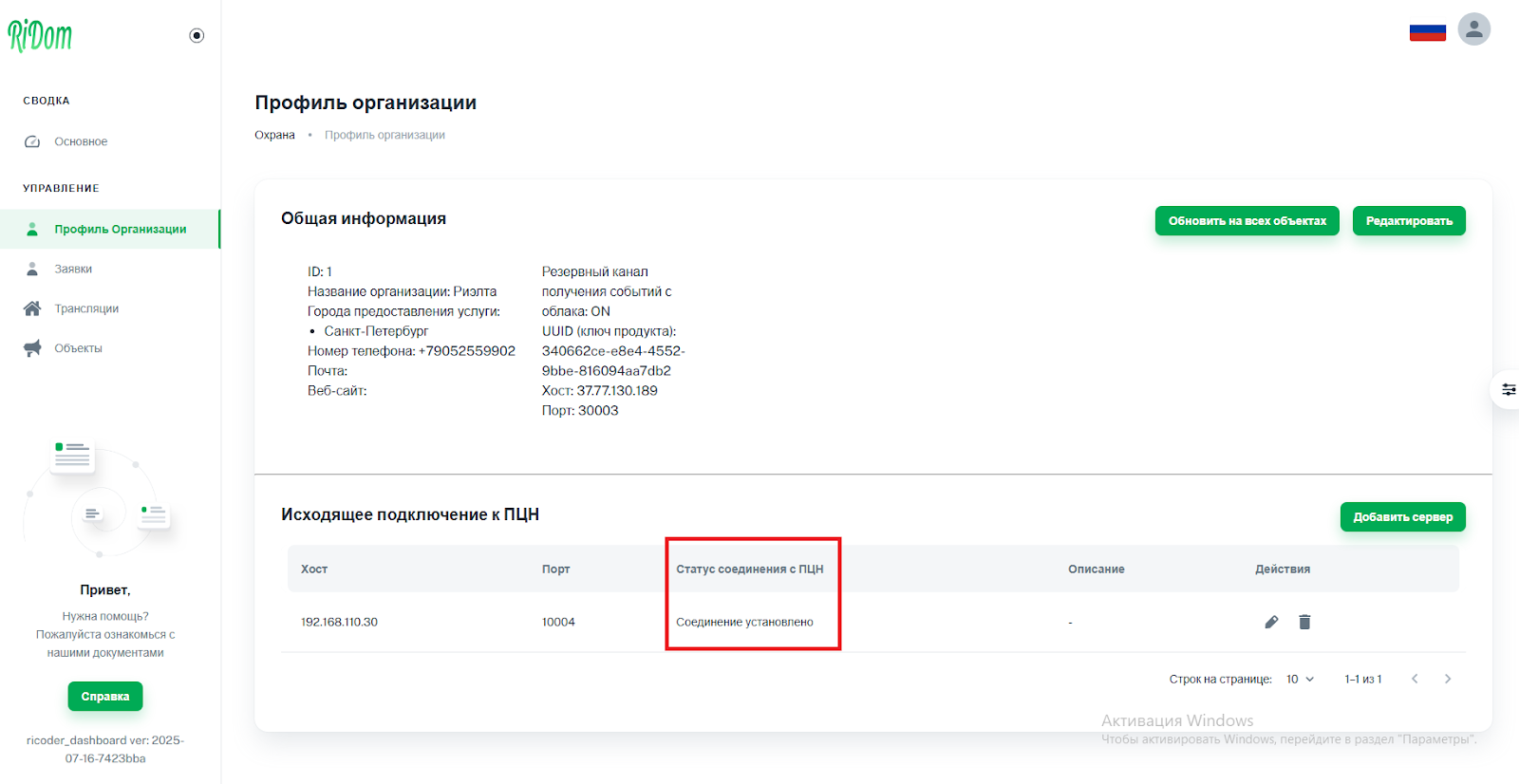Image resolution: width=1519 pixels, height=784 pixels.
Task: Click the megaphone icon for Объекты
Action: click(31, 347)
